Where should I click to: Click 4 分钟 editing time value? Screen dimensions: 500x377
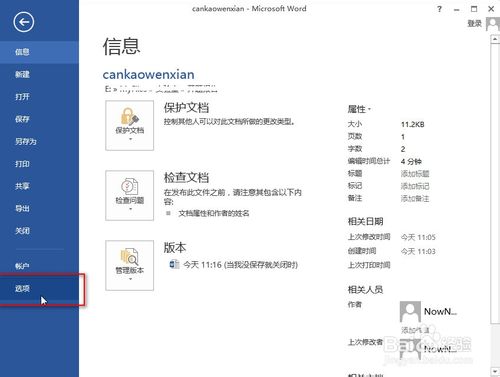411,162
